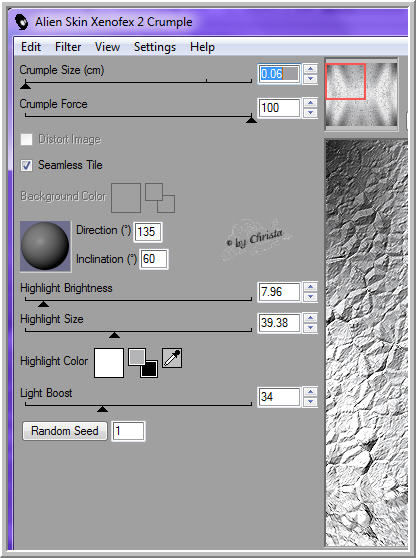
Task: Increase Light Boost with up arrow
Action: pos(311,392)
